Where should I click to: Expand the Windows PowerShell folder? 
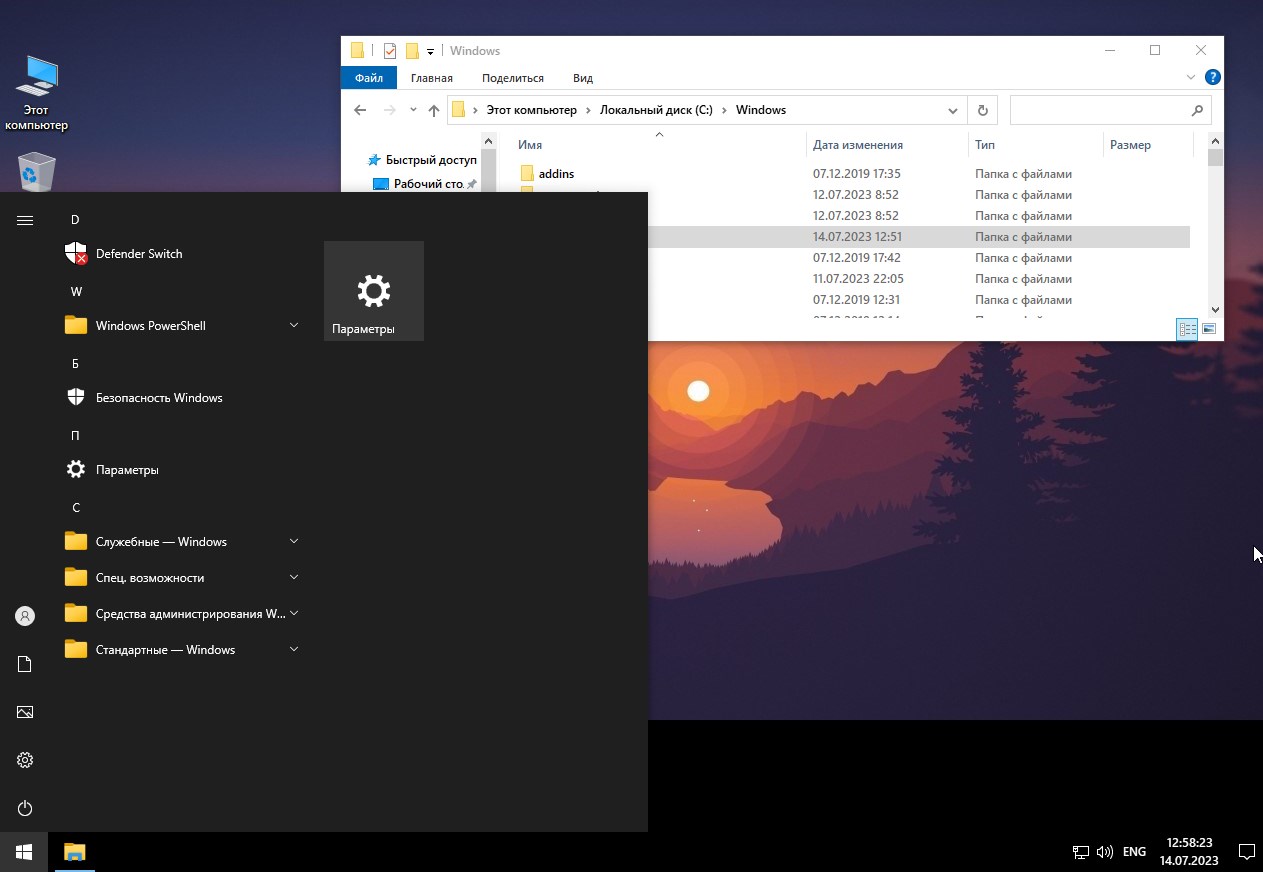tap(294, 326)
